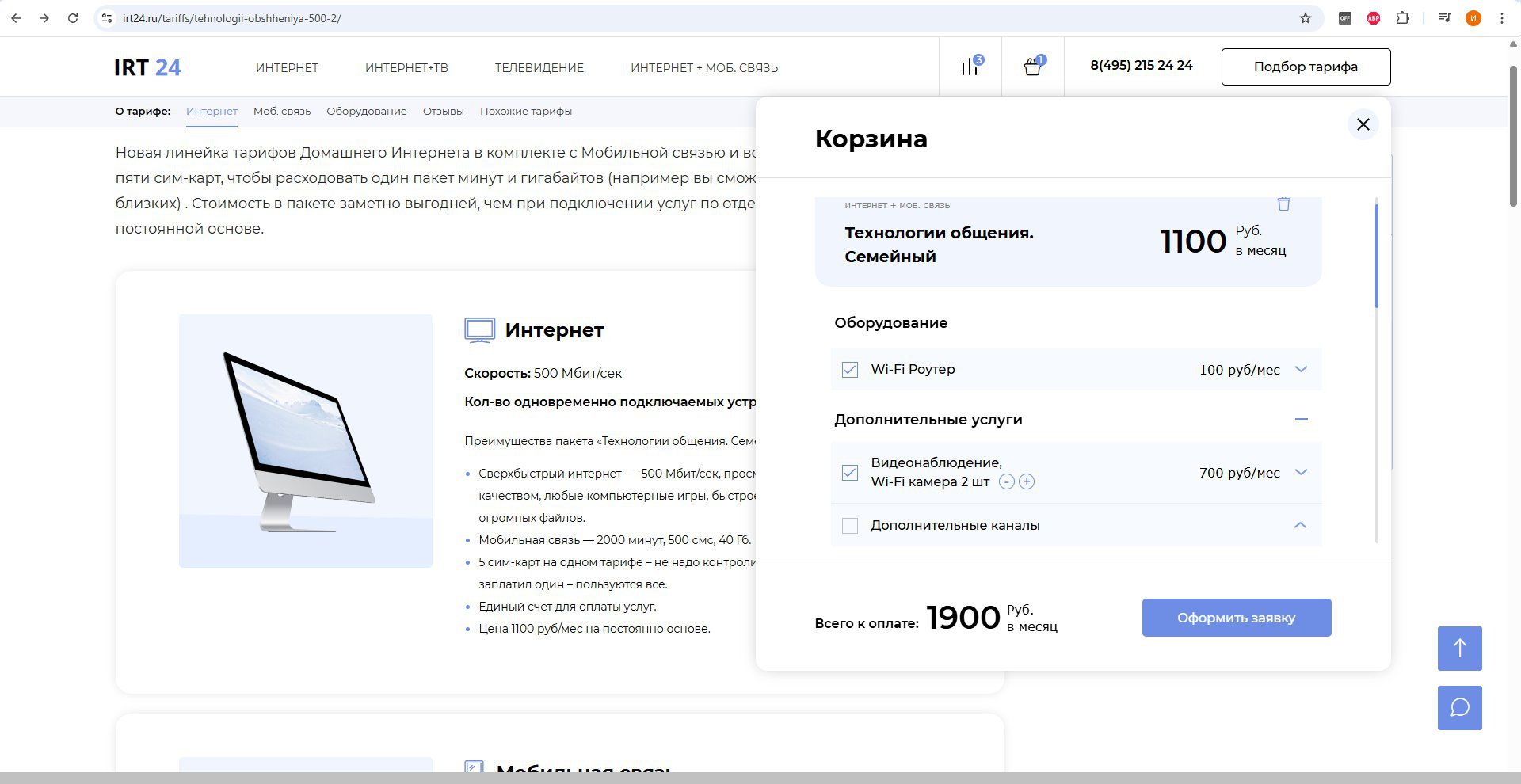This screenshot has height=784, width=1521.
Task: Switch to the Оборудование tab
Action: tap(367, 112)
